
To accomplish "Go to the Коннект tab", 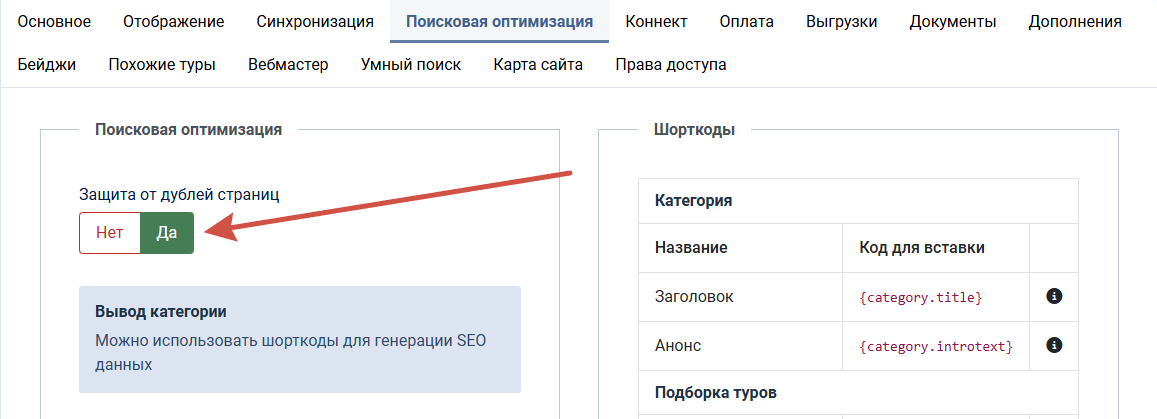I will coord(656,21).
